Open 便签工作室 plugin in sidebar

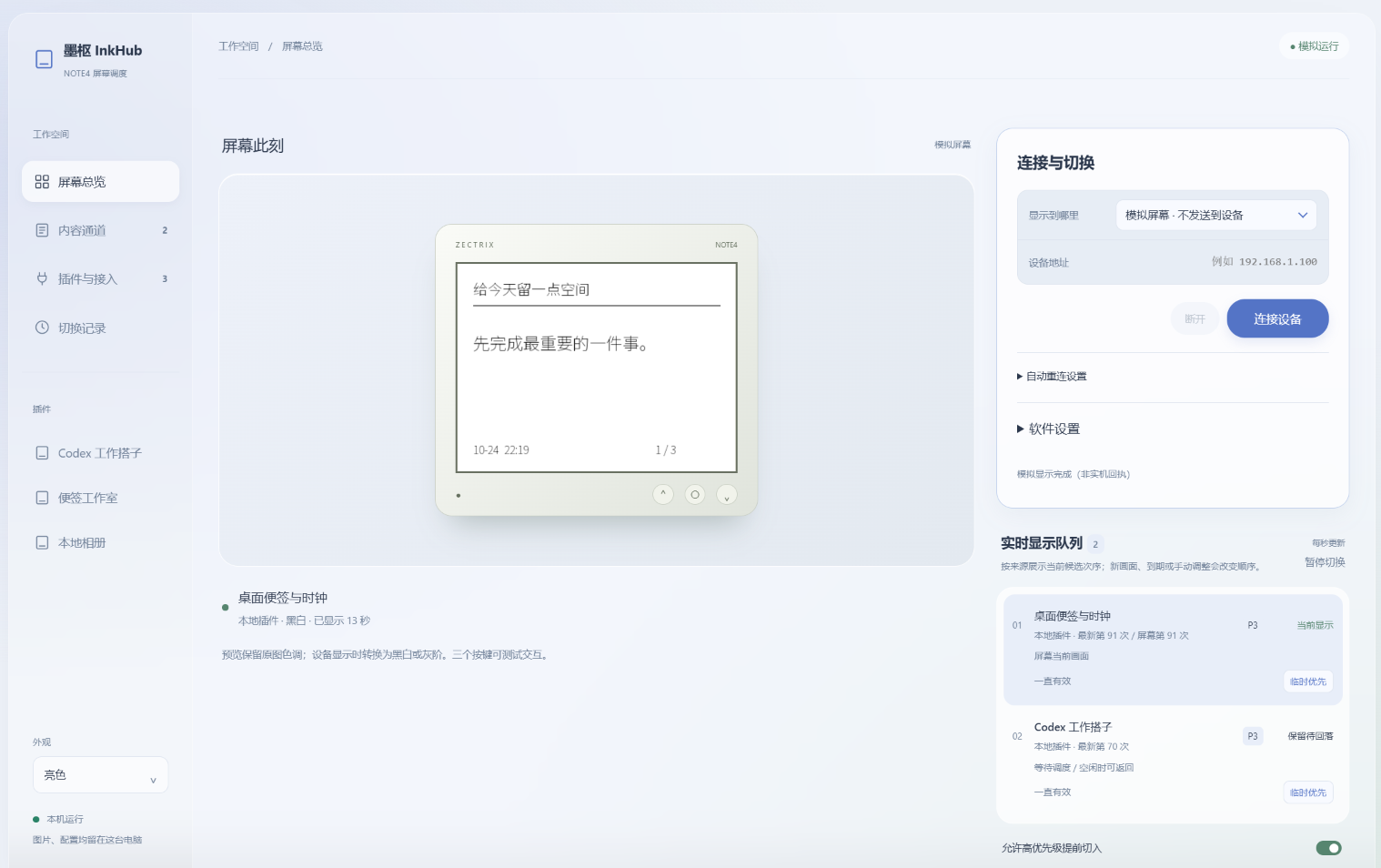pyautogui.click(x=100, y=498)
